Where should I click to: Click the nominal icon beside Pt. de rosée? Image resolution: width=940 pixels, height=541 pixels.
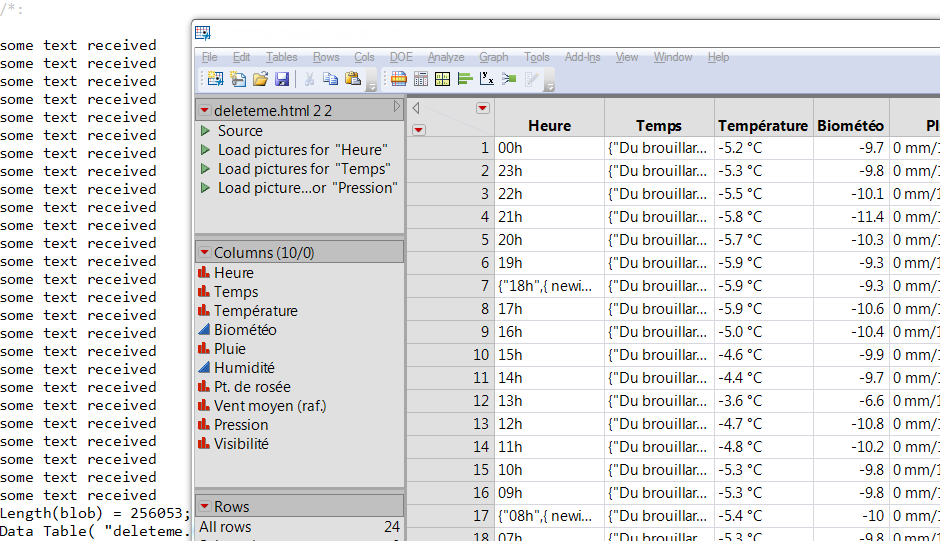(x=204, y=386)
